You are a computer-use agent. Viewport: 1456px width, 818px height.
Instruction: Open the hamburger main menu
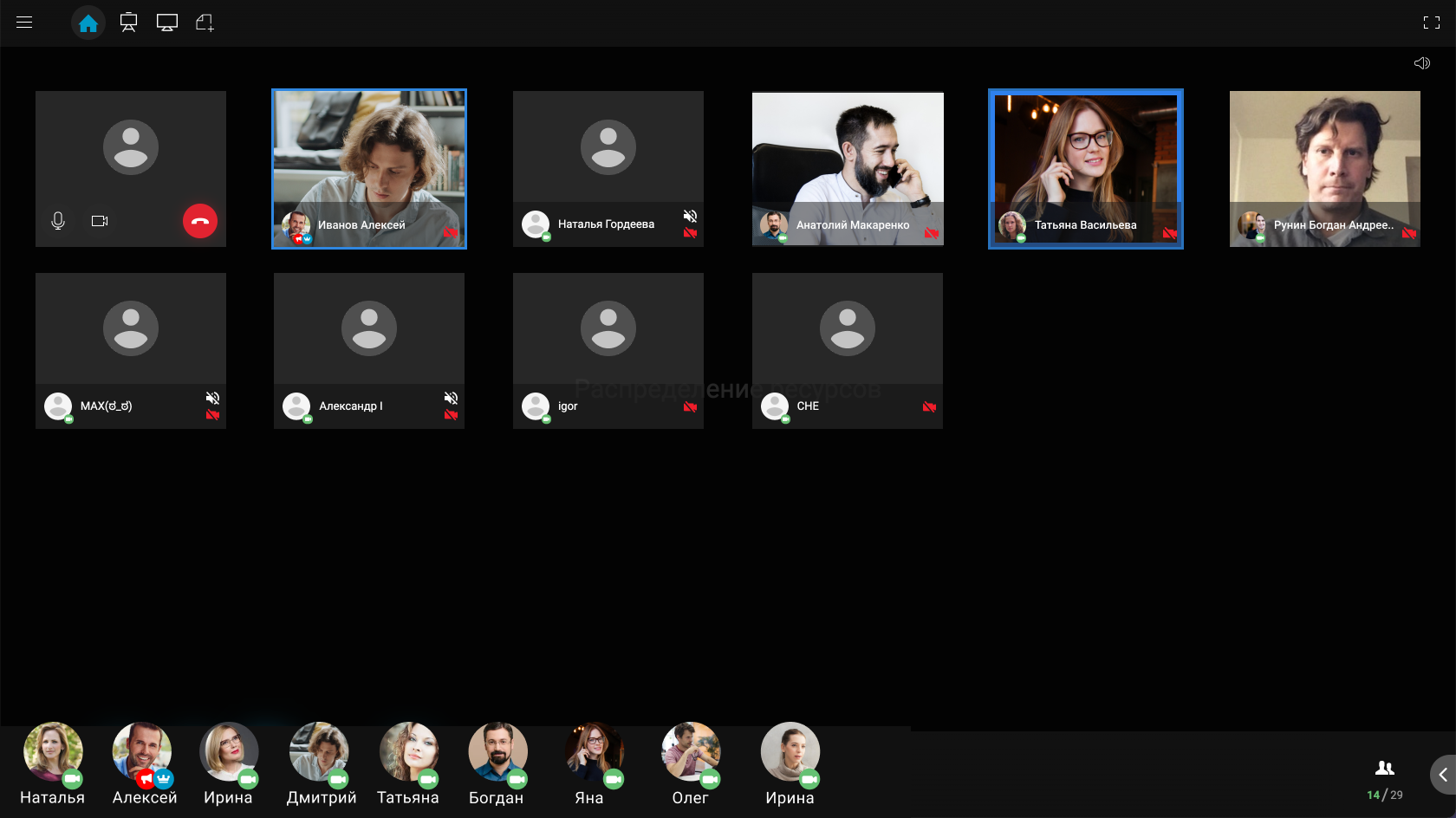(24, 23)
